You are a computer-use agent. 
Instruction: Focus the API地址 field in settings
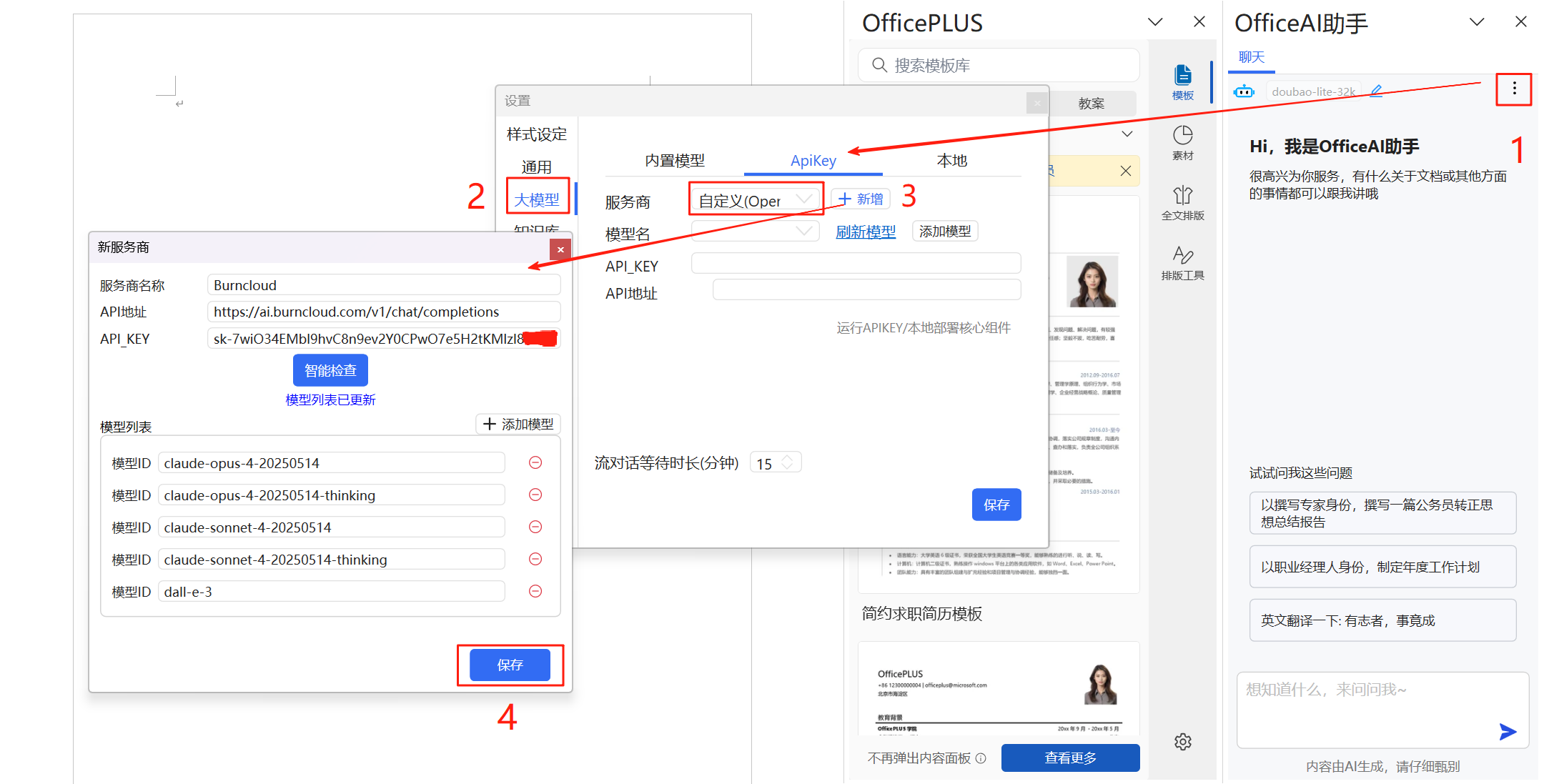coord(866,289)
